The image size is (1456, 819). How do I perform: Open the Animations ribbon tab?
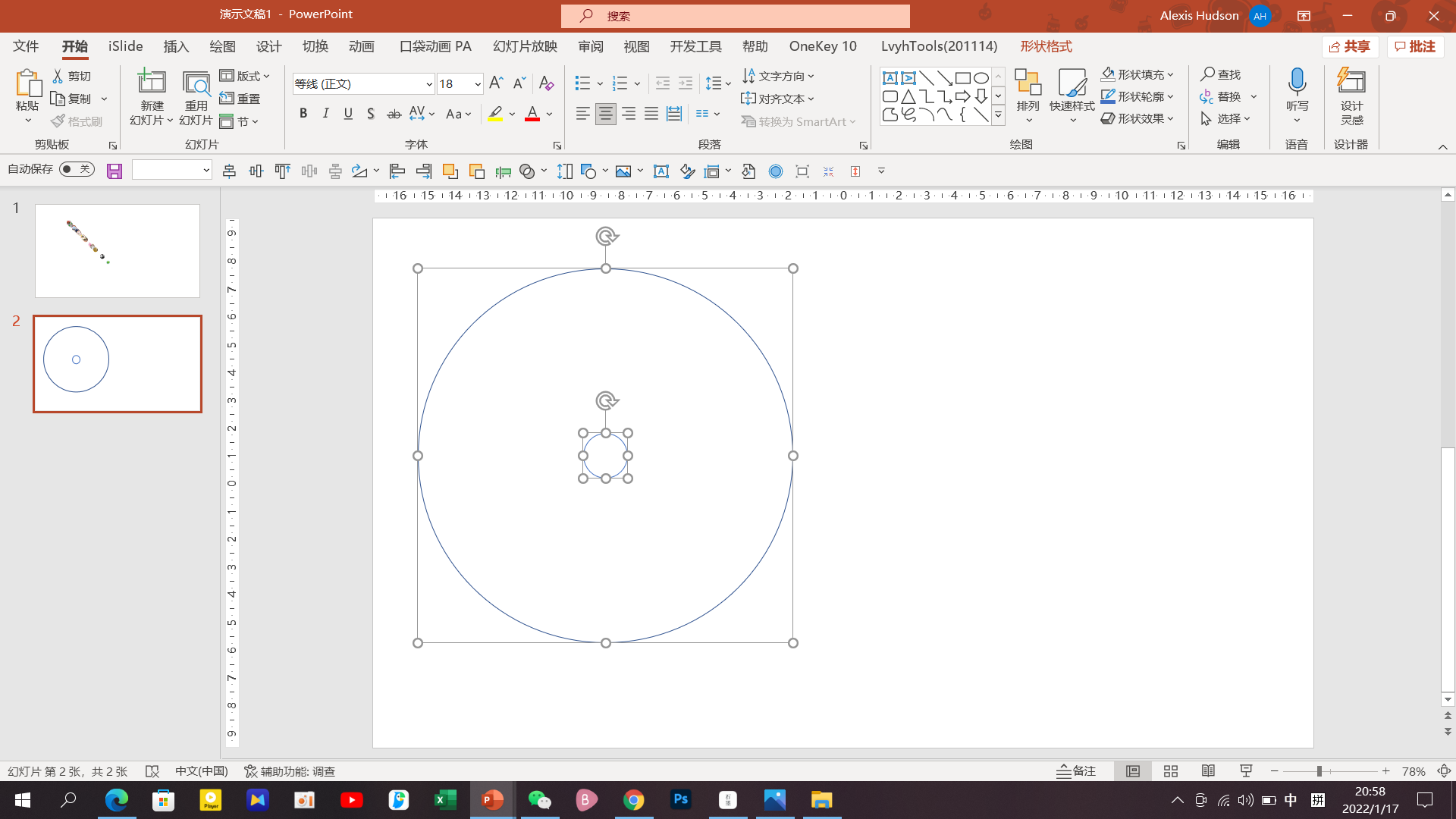(x=361, y=46)
